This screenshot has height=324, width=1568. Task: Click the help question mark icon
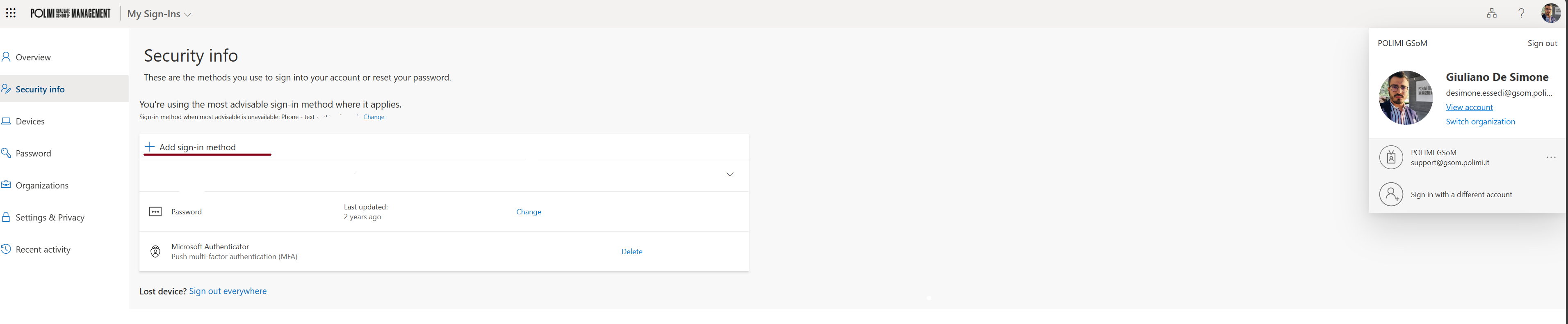click(1521, 13)
